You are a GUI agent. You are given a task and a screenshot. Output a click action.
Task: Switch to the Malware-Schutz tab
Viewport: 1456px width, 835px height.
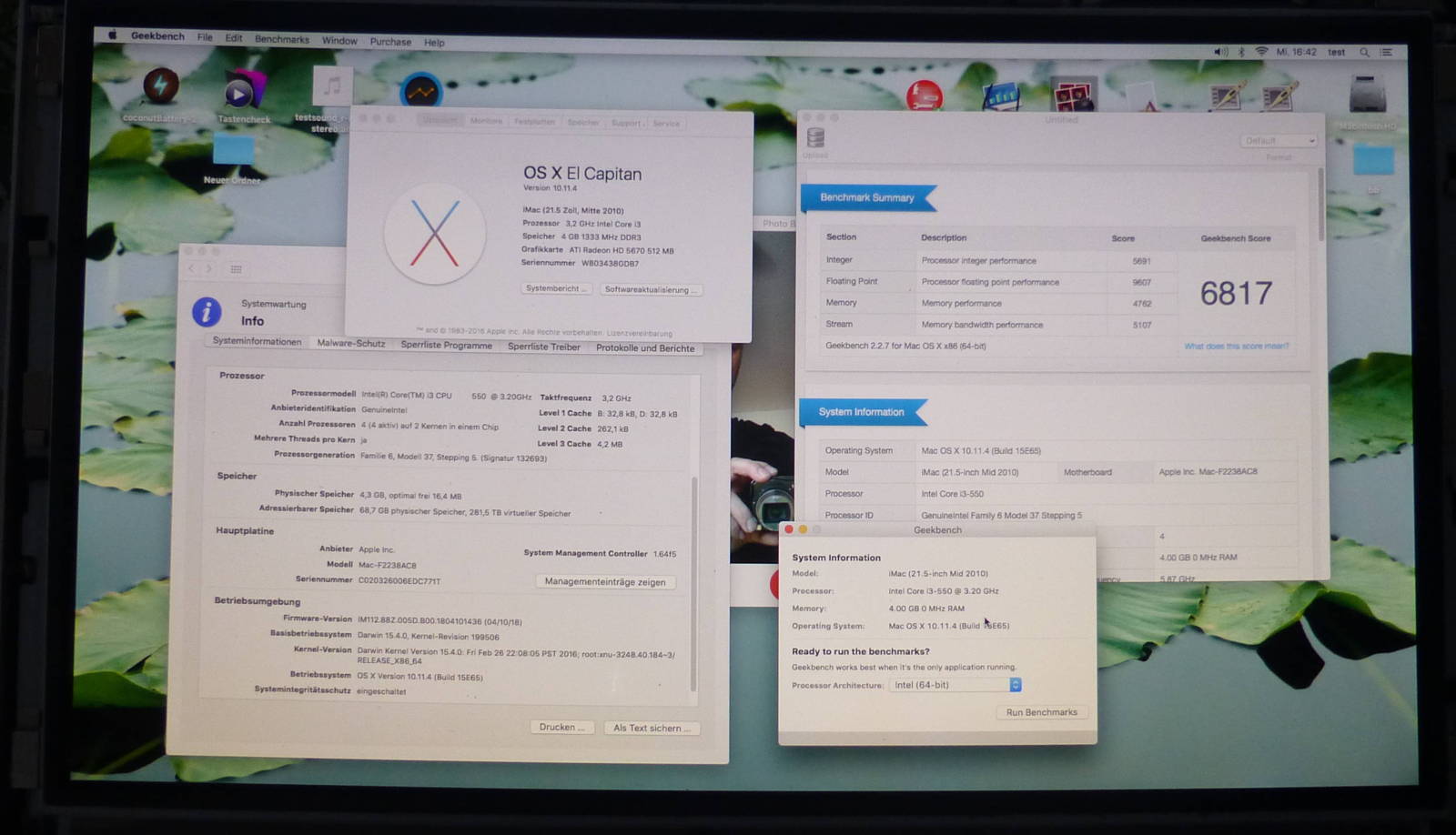[x=351, y=344]
